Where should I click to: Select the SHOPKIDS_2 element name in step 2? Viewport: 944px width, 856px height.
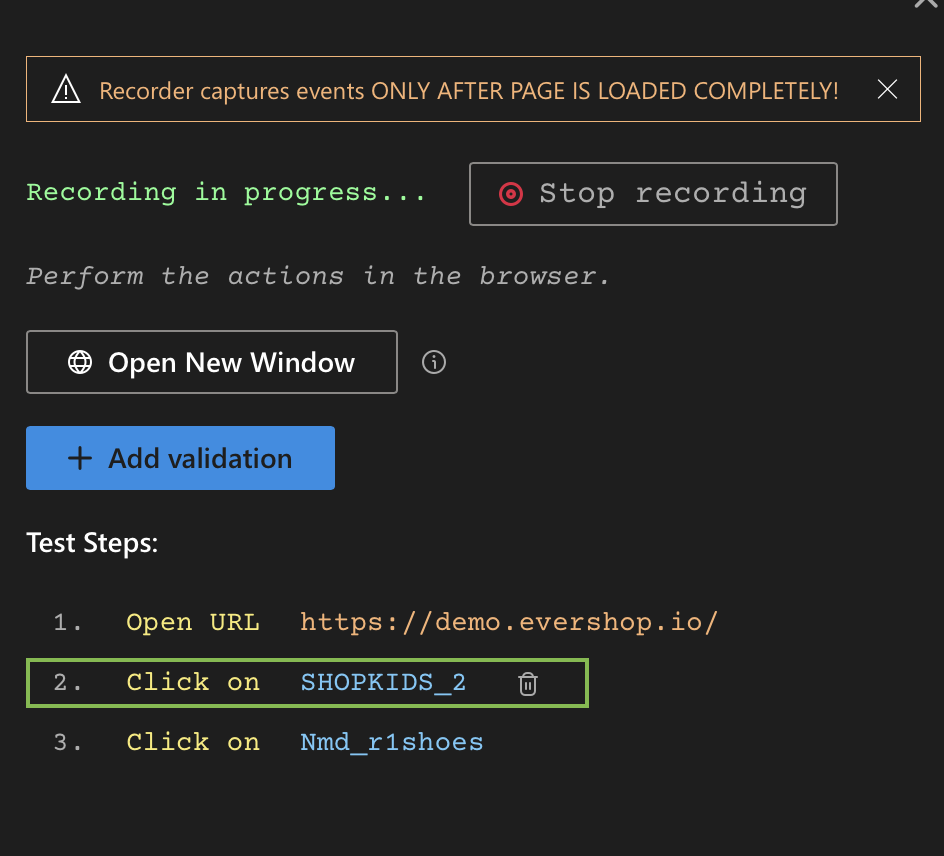[x=383, y=683]
